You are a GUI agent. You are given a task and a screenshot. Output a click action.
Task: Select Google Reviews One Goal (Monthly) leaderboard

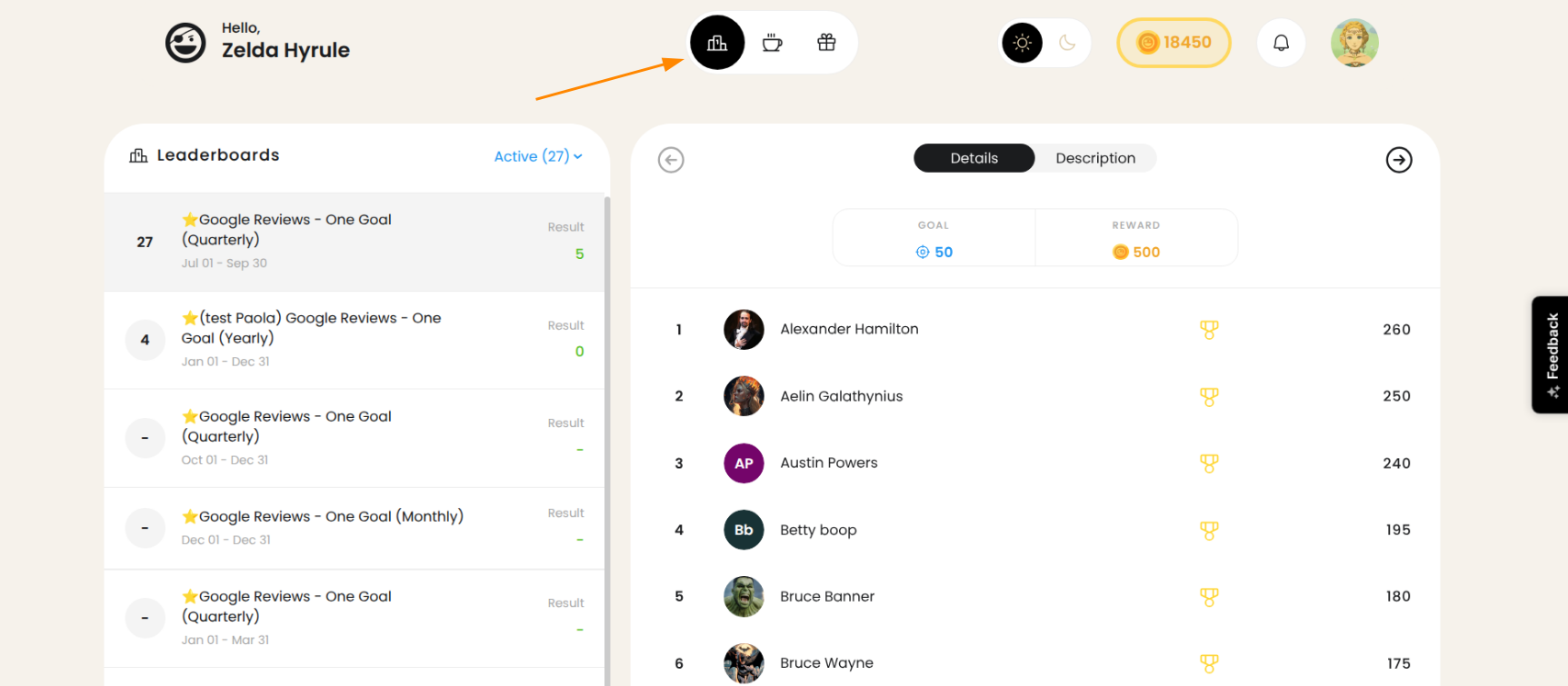point(355,528)
